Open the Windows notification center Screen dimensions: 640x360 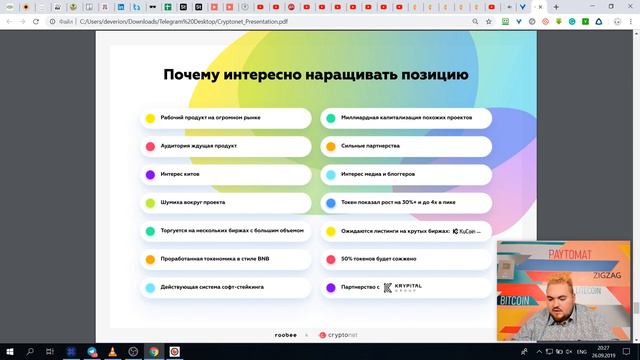(627, 351)
